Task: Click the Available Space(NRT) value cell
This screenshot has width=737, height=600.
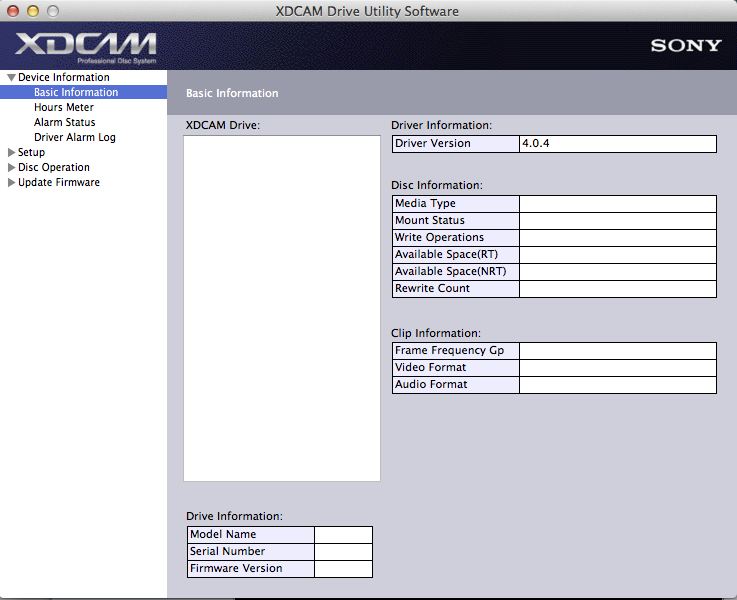Action: 618,272
